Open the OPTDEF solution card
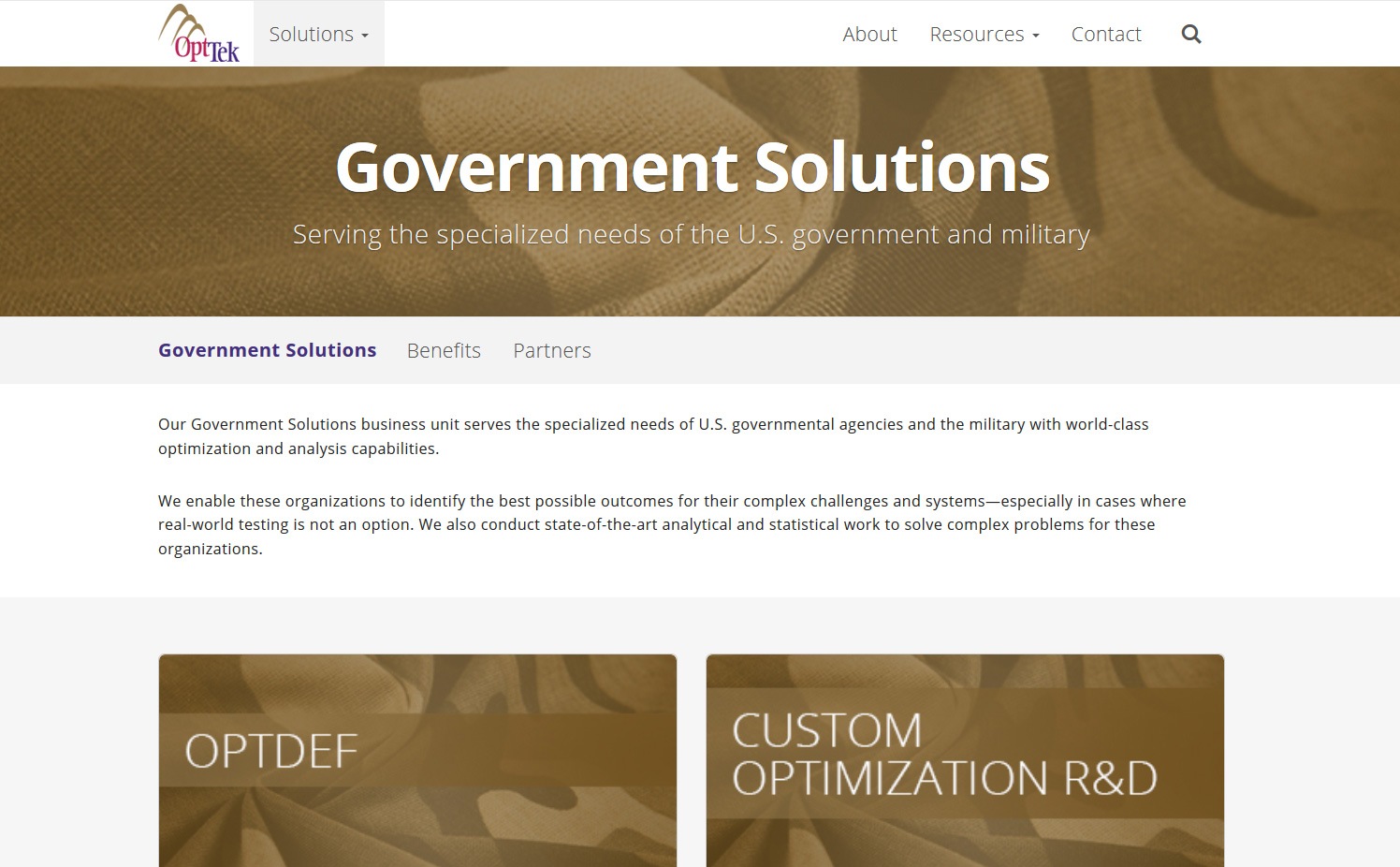This screenshot has height=867, width=1400. click(x=417, y=760)
